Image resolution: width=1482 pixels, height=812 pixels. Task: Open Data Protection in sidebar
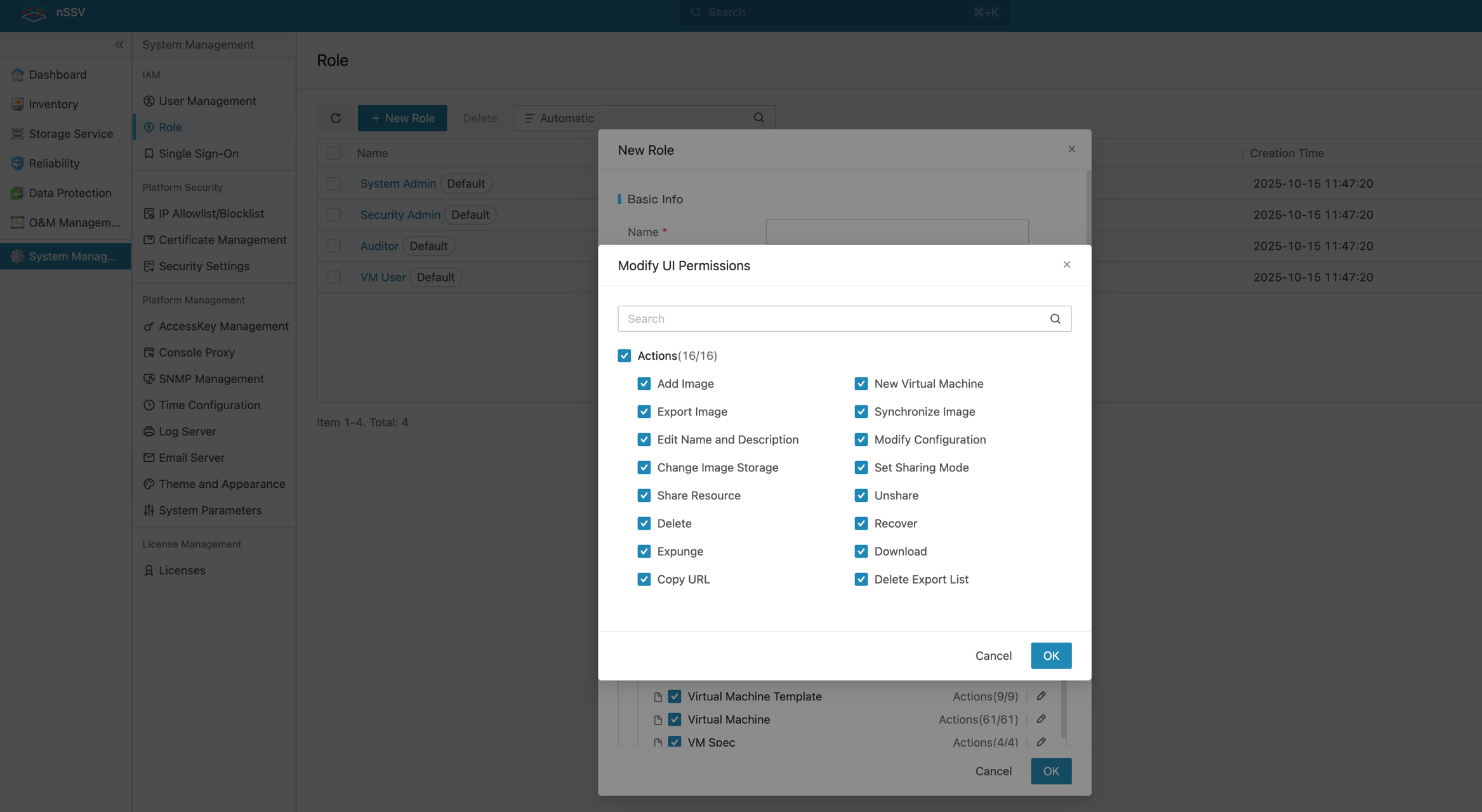coord(70,193)
